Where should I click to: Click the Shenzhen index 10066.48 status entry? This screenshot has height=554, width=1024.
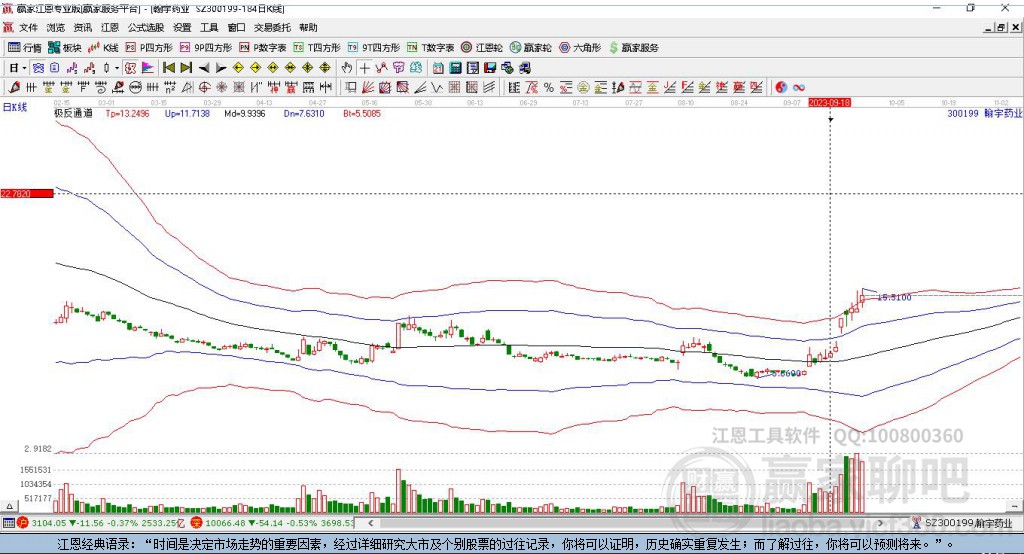(272, 523)
